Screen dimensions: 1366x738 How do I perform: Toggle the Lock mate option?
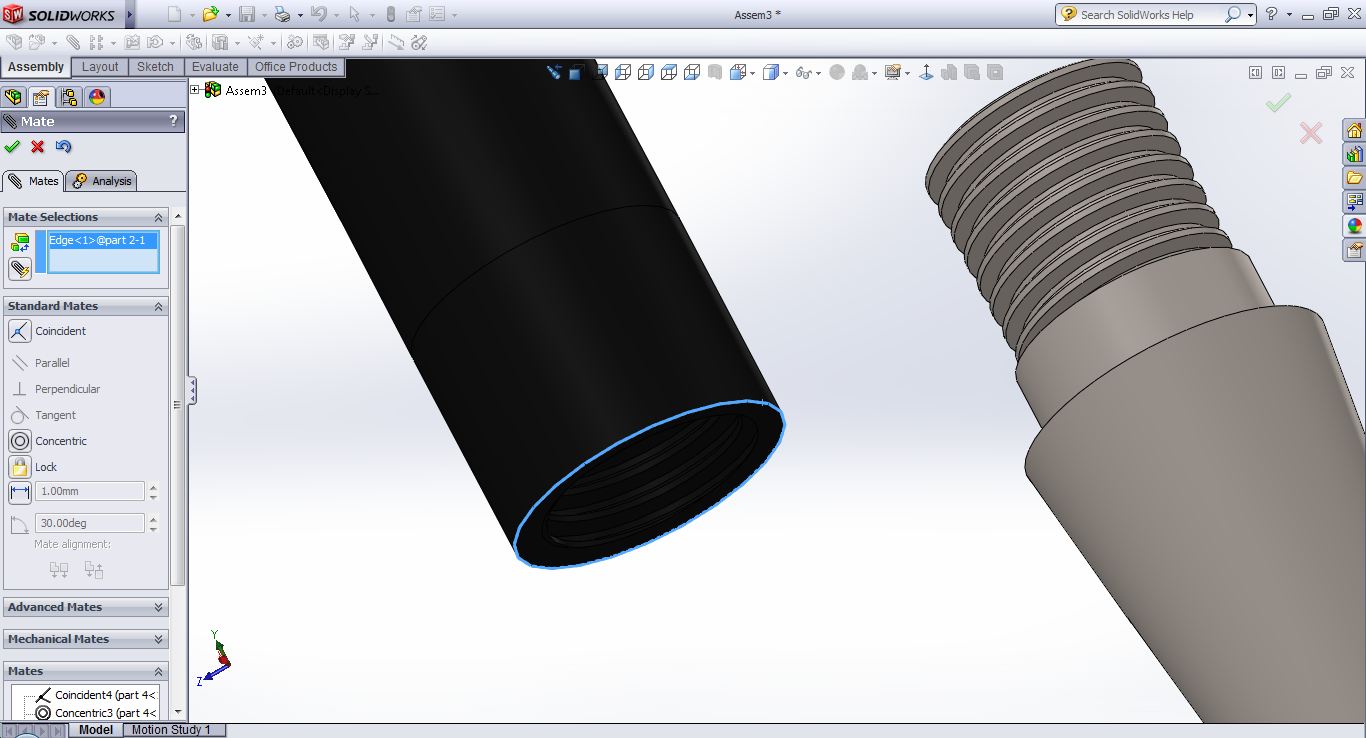point(20,467)
